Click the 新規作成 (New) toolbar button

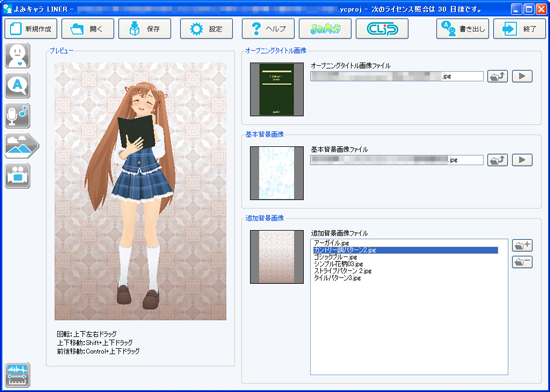click(x=31, y=29)
